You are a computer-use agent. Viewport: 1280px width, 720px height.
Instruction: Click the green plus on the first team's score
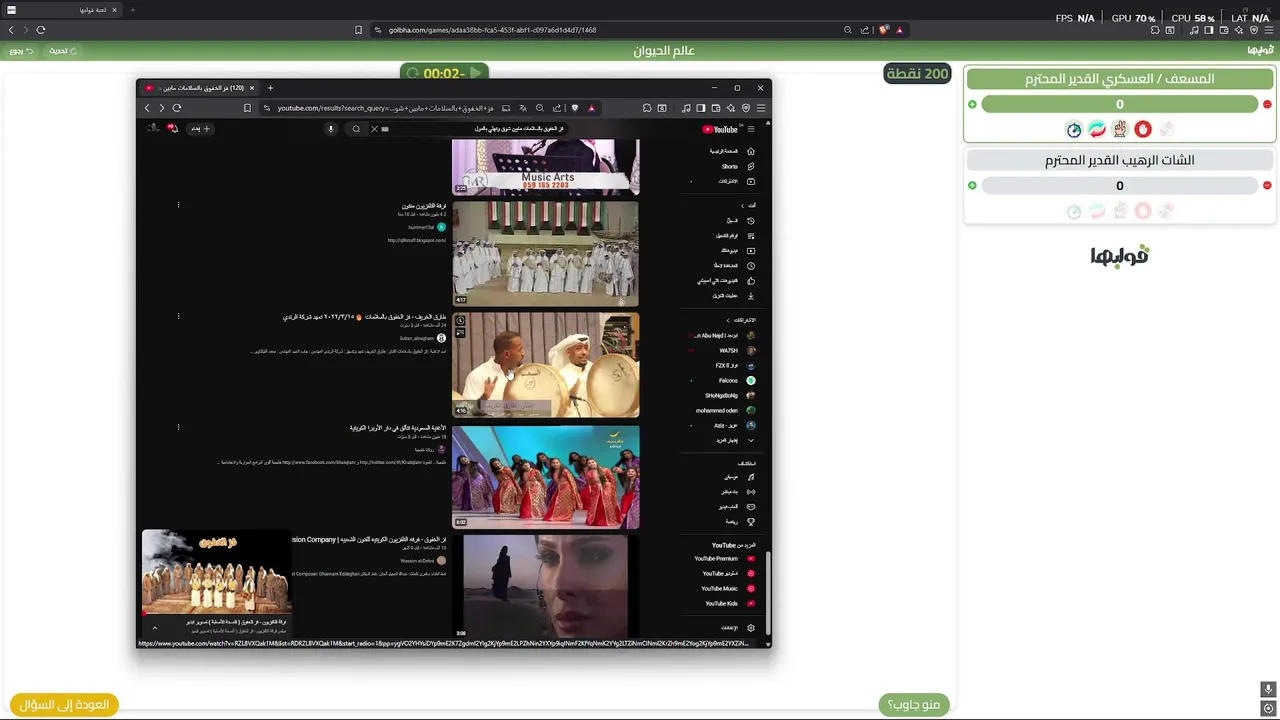point(972,104)
